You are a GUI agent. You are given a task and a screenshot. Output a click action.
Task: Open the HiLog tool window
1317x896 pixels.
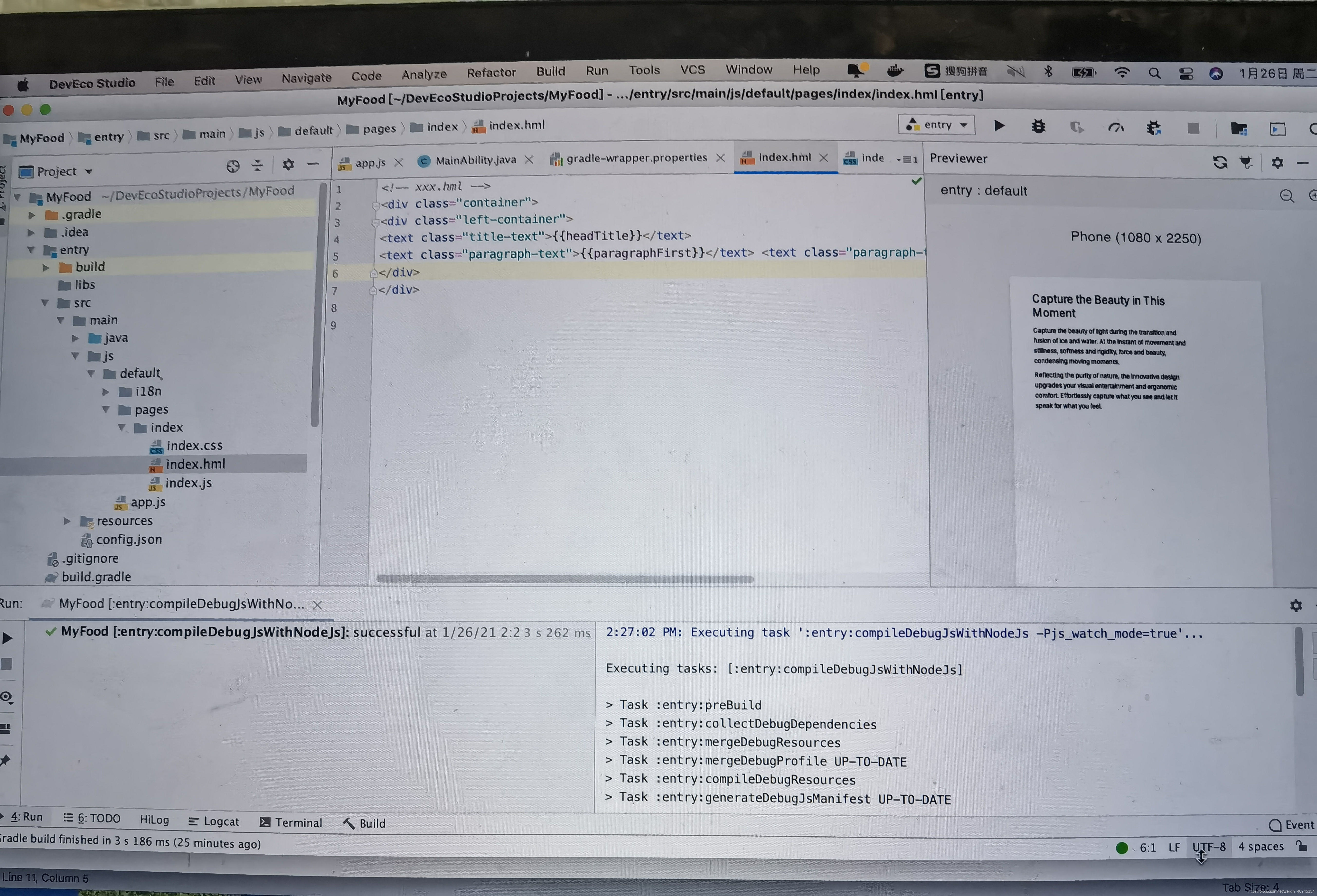[x=154, y=820]
